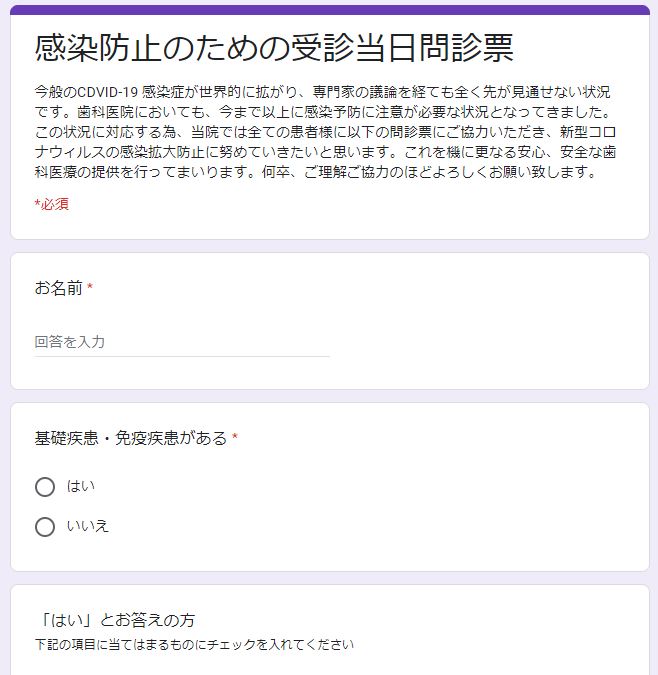Select the "はい" radio button circle
658x675 pixels.
44,487
